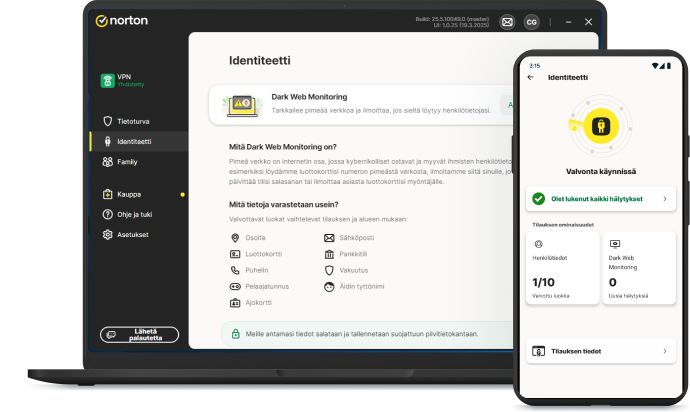
Task: Expand the 'Olet lukenut kaikki hälytykset' row
Action: pos(600,199)
